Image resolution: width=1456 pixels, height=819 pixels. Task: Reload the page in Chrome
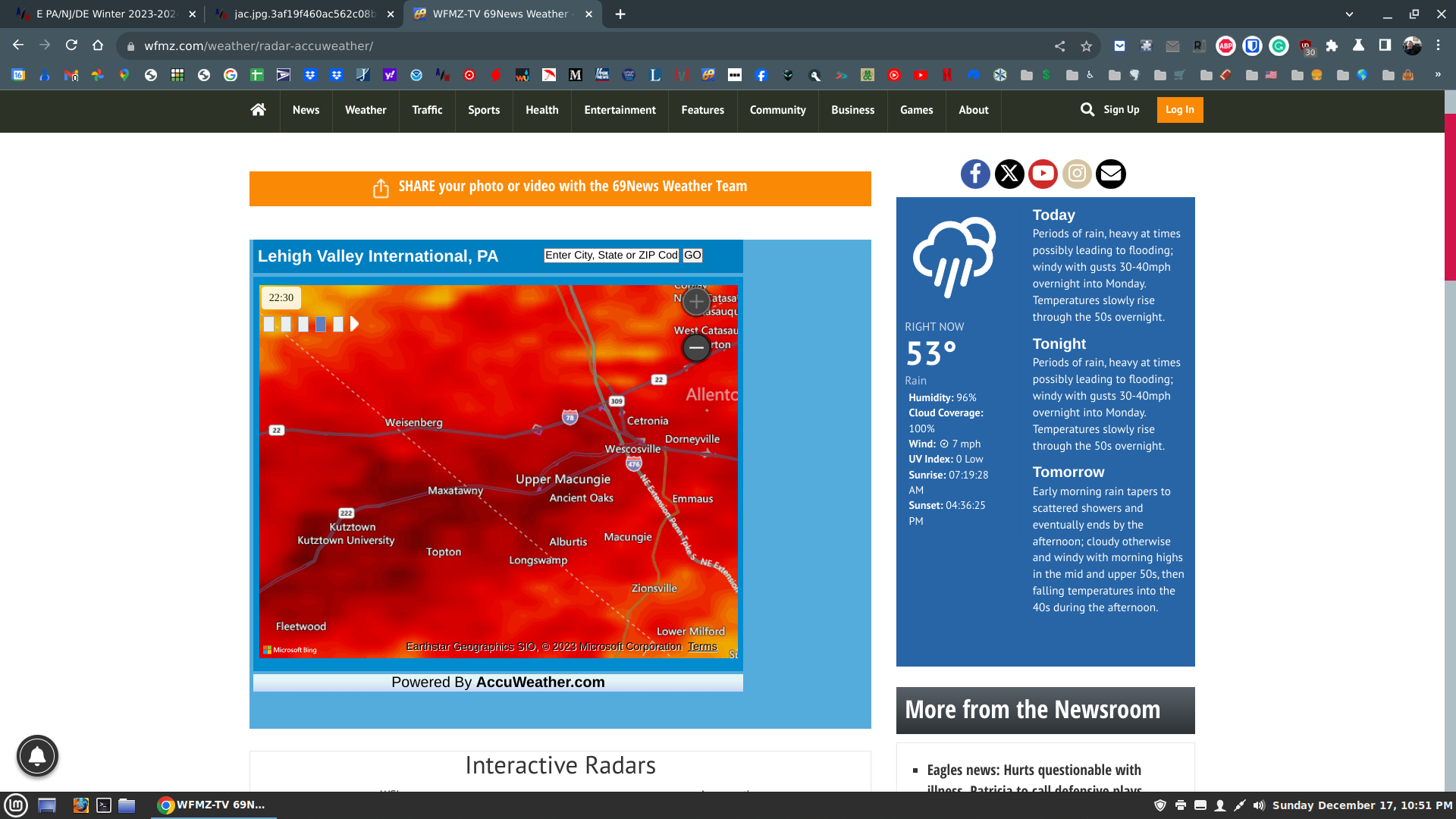click(71, 45)
